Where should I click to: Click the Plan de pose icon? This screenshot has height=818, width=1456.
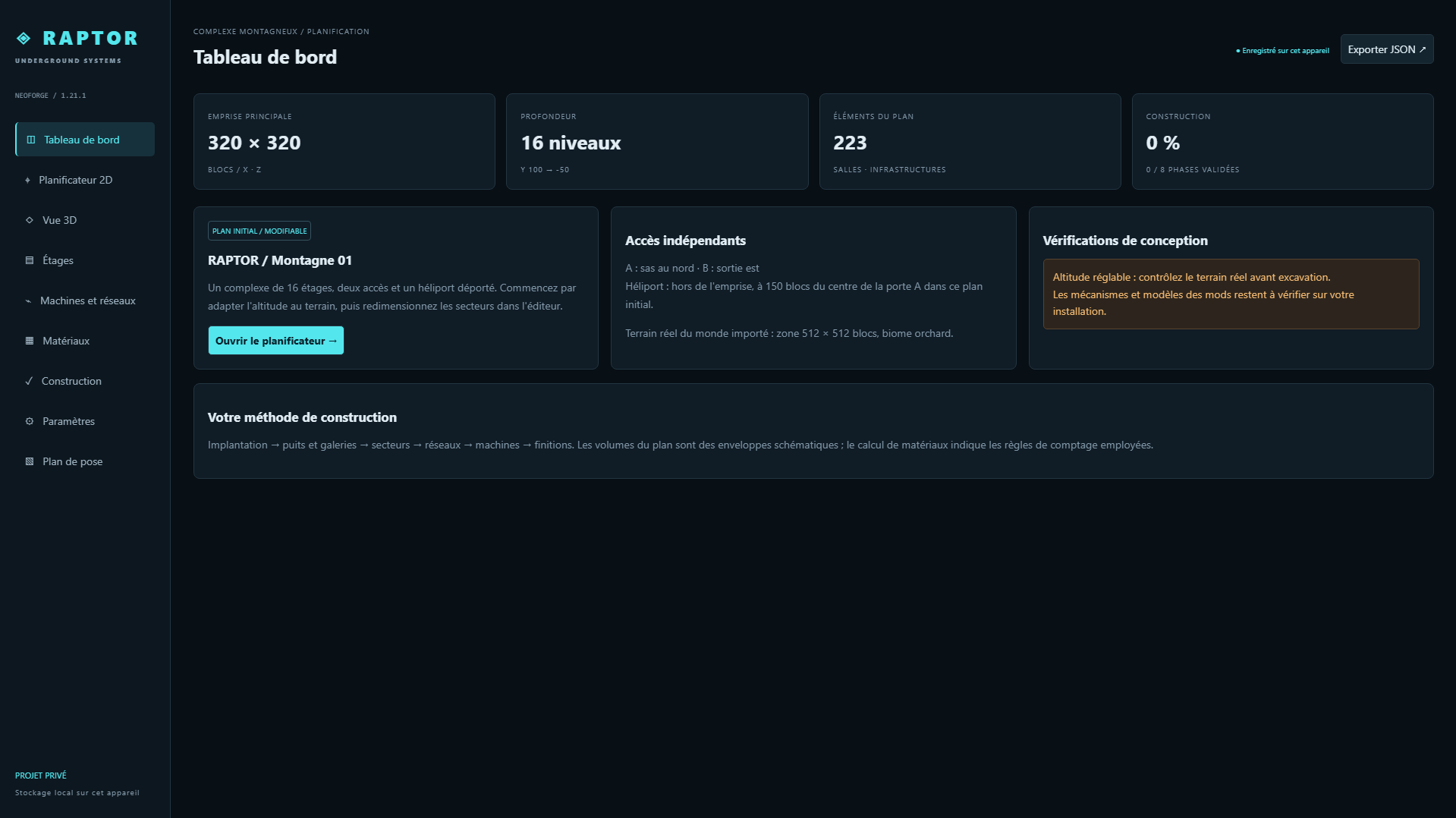pos(30,461)
